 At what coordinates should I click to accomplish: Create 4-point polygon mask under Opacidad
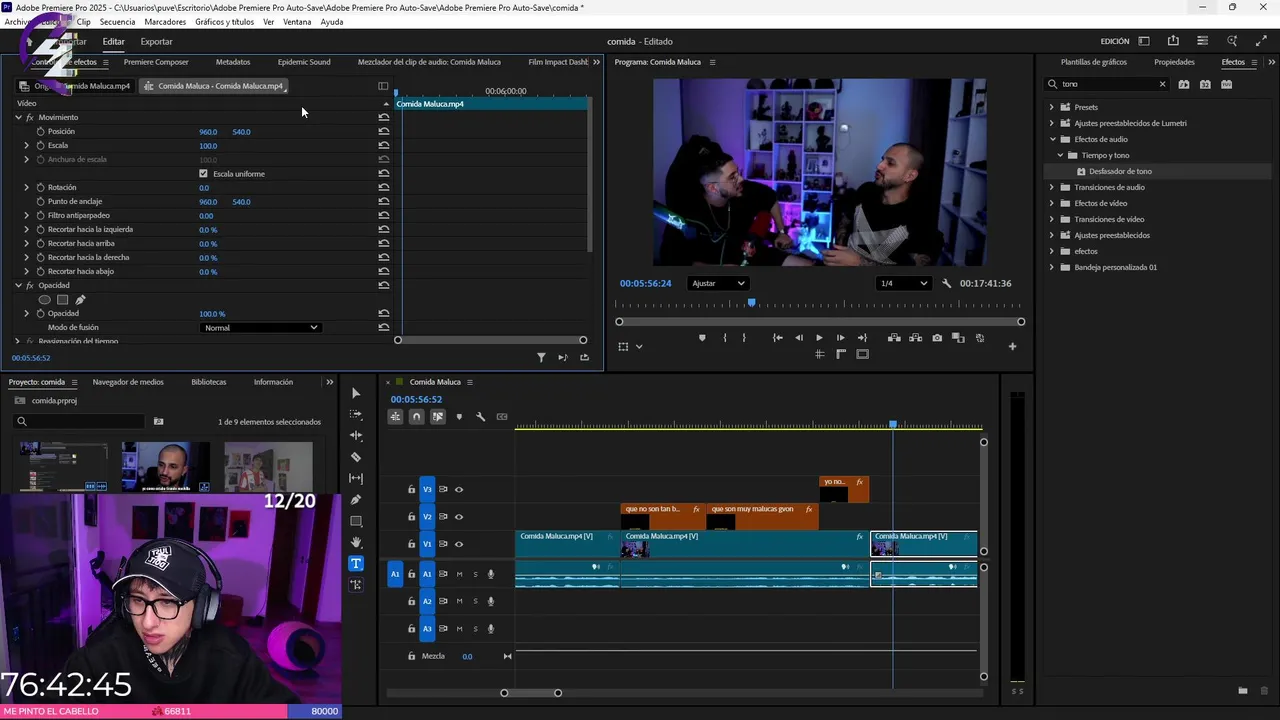62,299
